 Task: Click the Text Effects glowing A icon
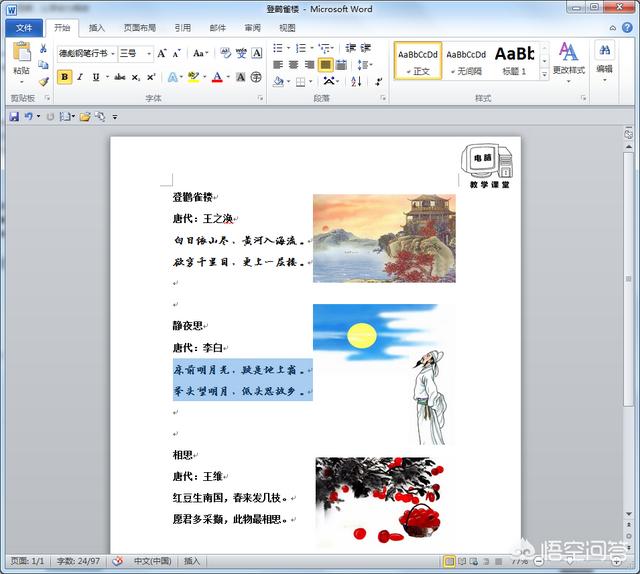(173, 77)
